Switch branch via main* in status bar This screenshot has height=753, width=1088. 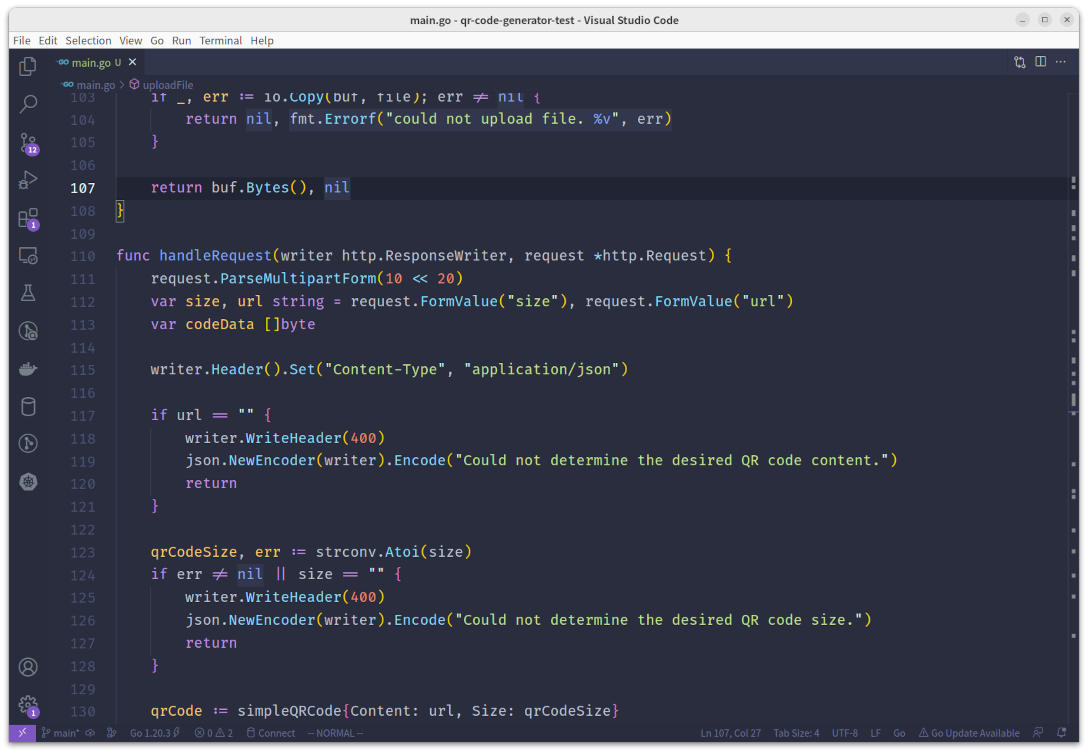click(60, 733)
